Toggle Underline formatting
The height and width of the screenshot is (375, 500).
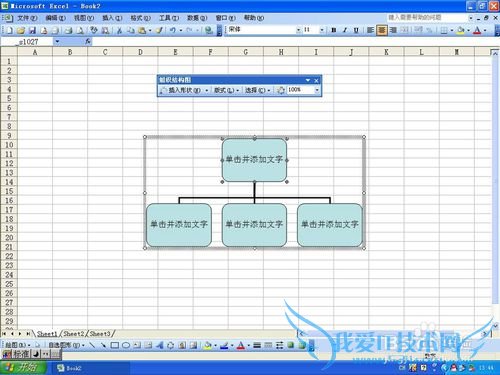click(356, 30)
